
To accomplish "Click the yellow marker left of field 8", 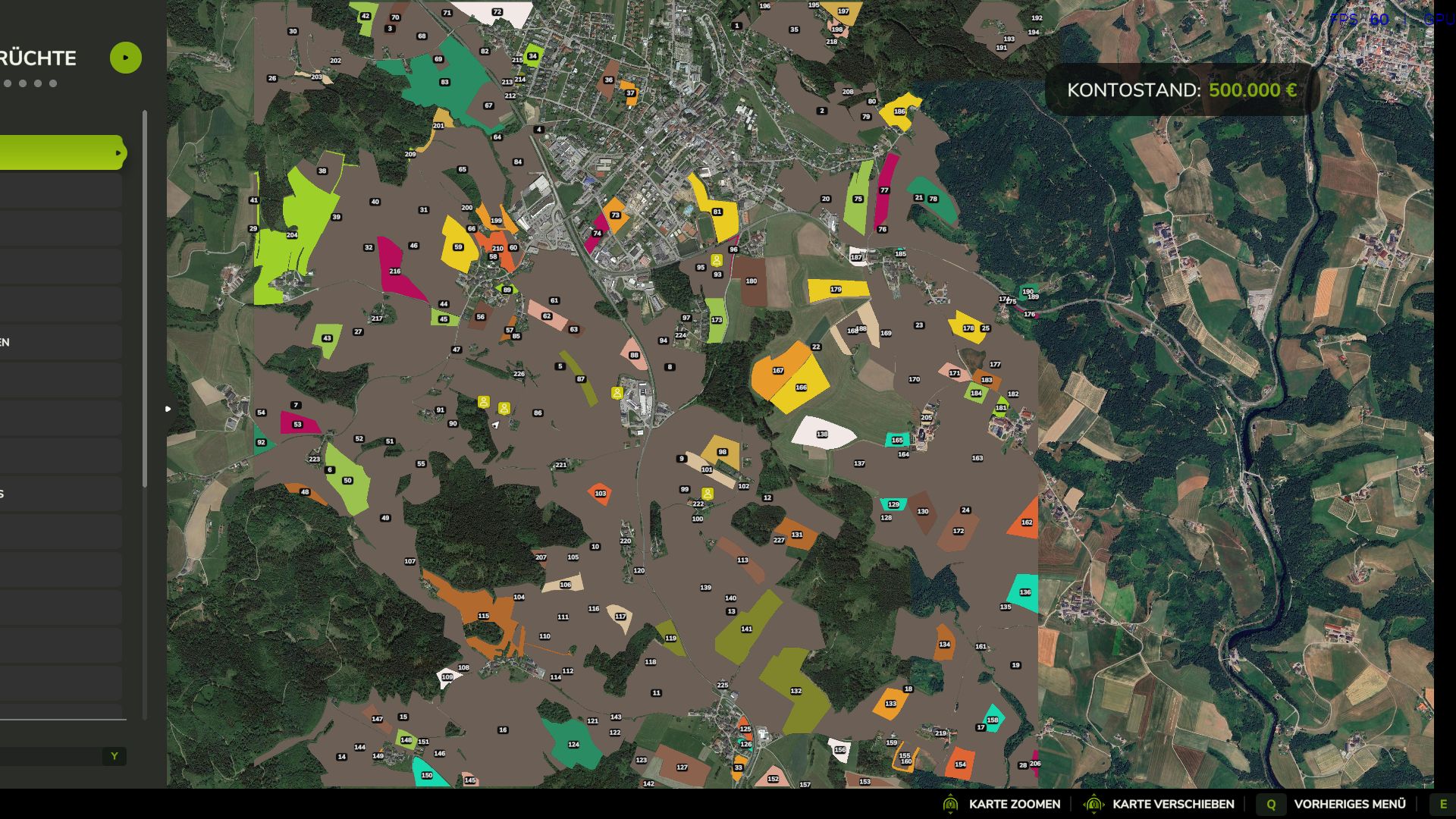I will [x=617, y=393].
